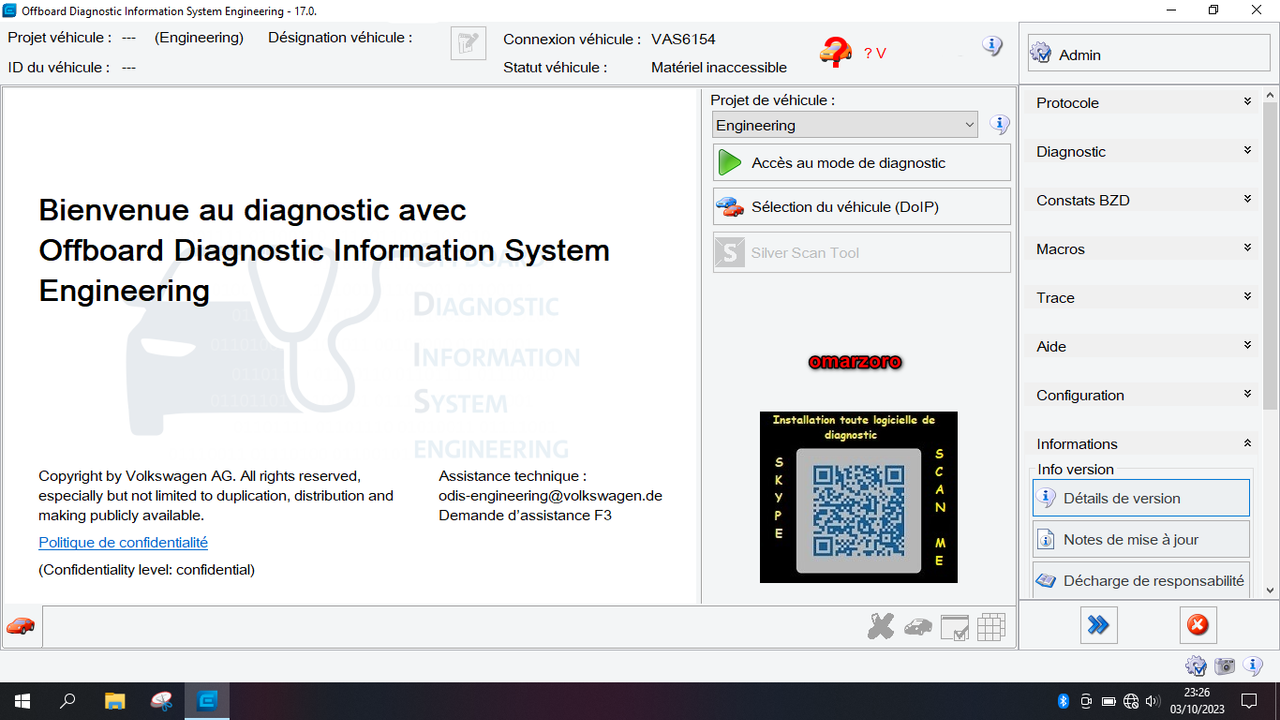Click the grey car icon in bottom toolbar

918,627
